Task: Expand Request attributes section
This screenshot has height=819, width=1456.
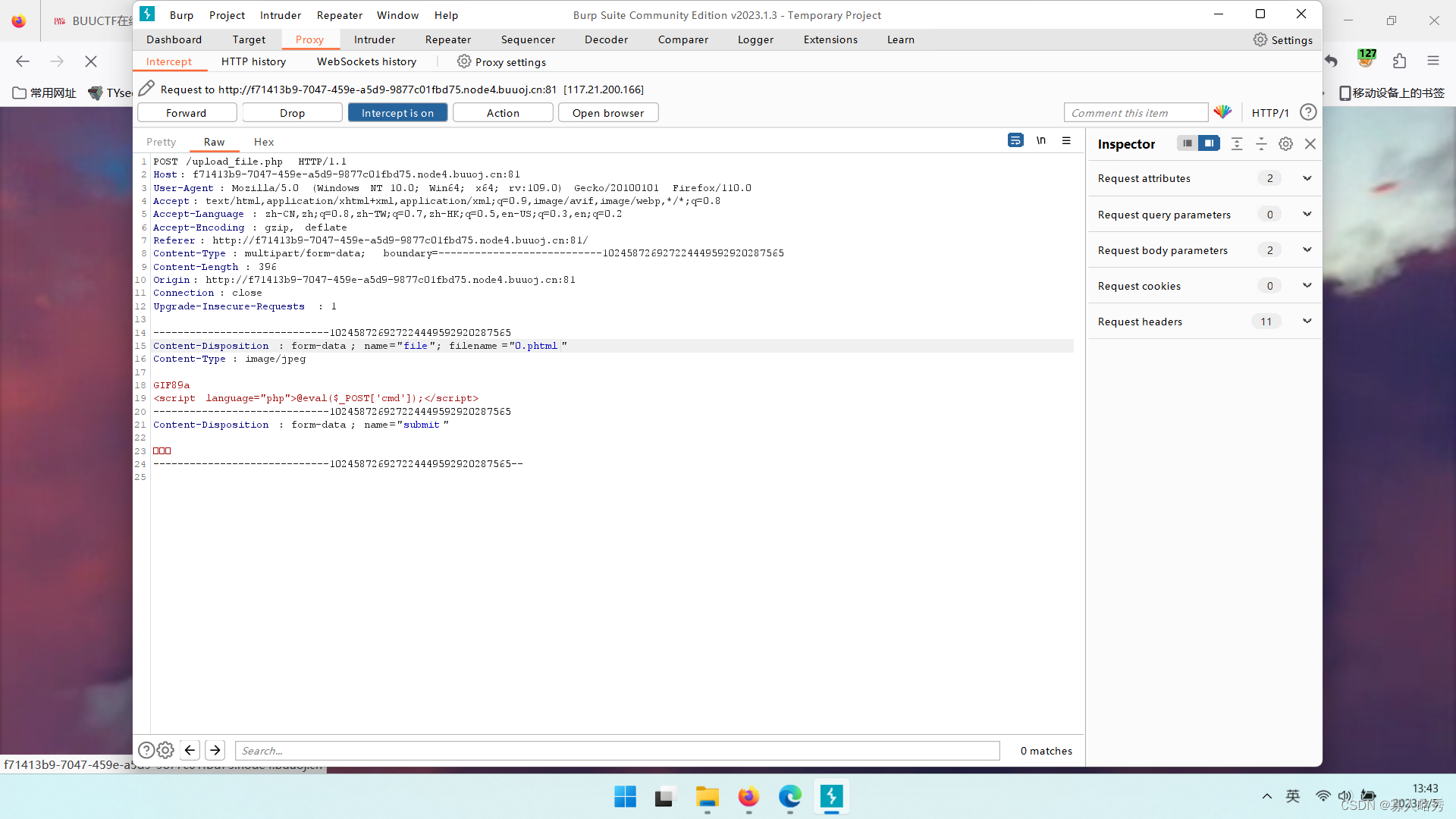Action: (x=1307, y=178)
